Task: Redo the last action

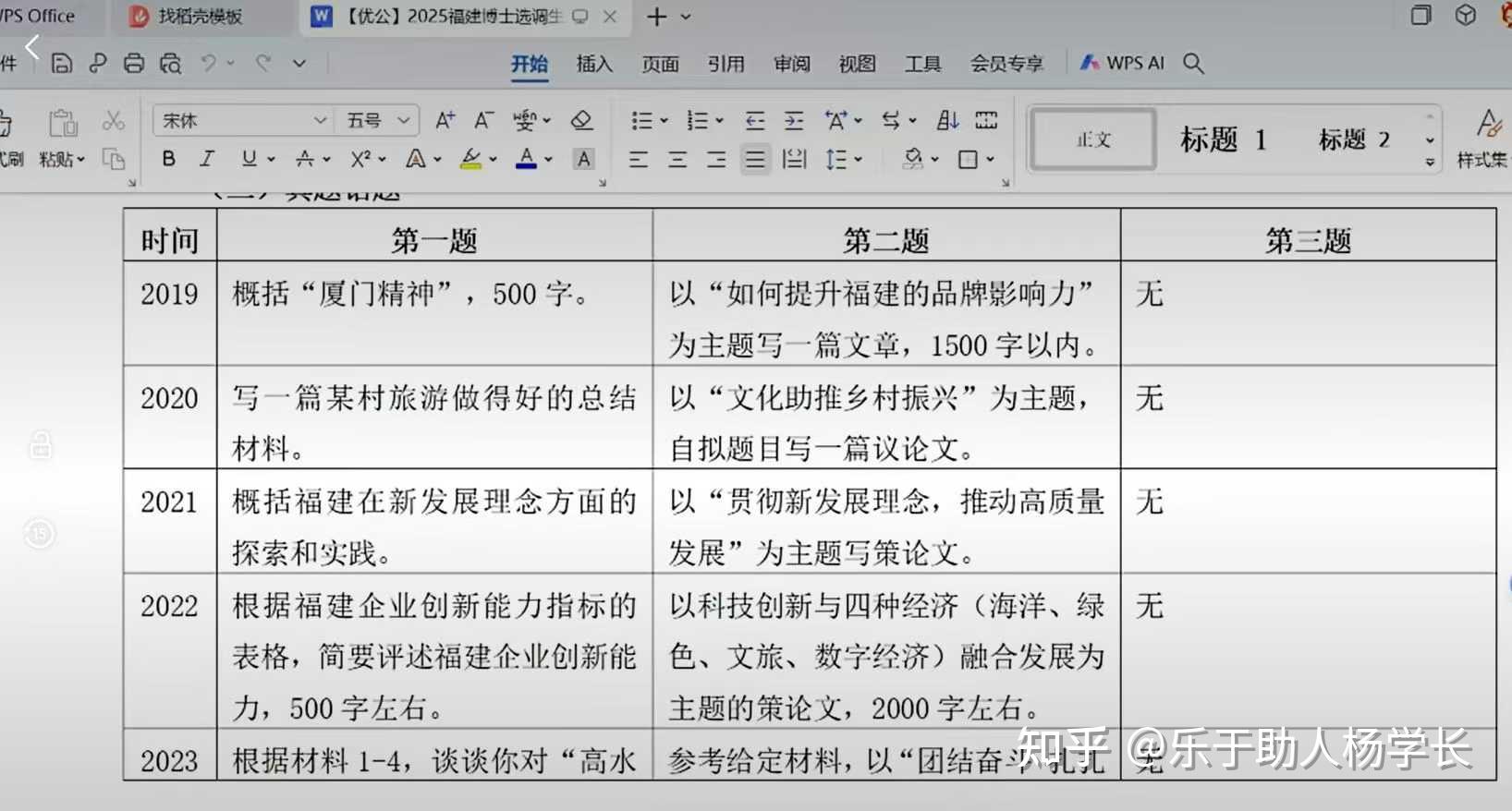Action: click(x=263, y=63)
